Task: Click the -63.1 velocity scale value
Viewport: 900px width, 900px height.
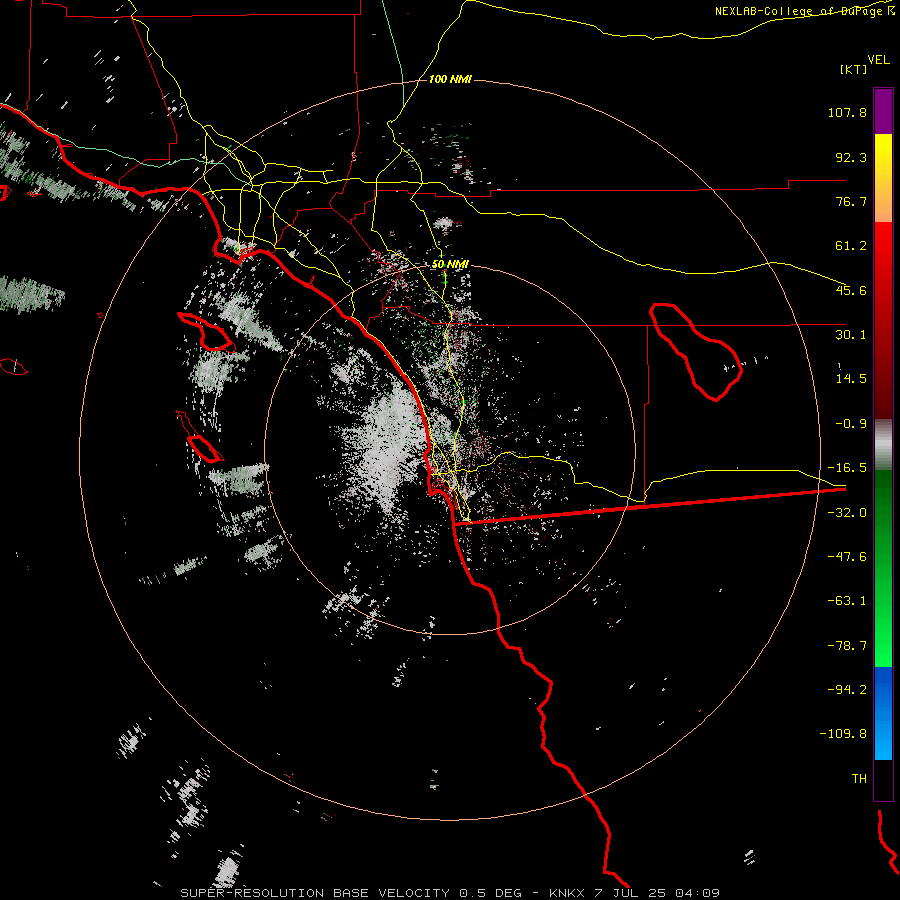Action: 847,601
